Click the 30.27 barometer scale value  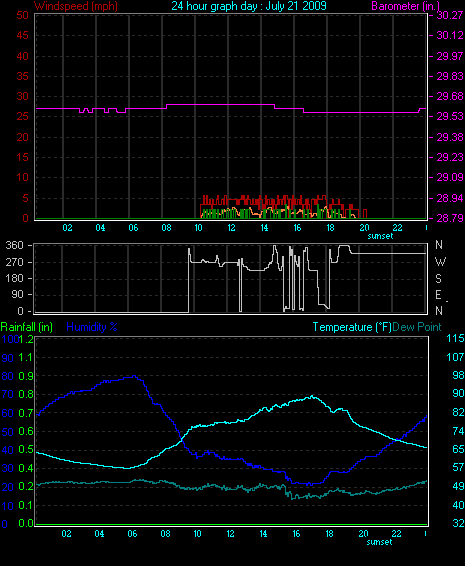tap(450, 15)
